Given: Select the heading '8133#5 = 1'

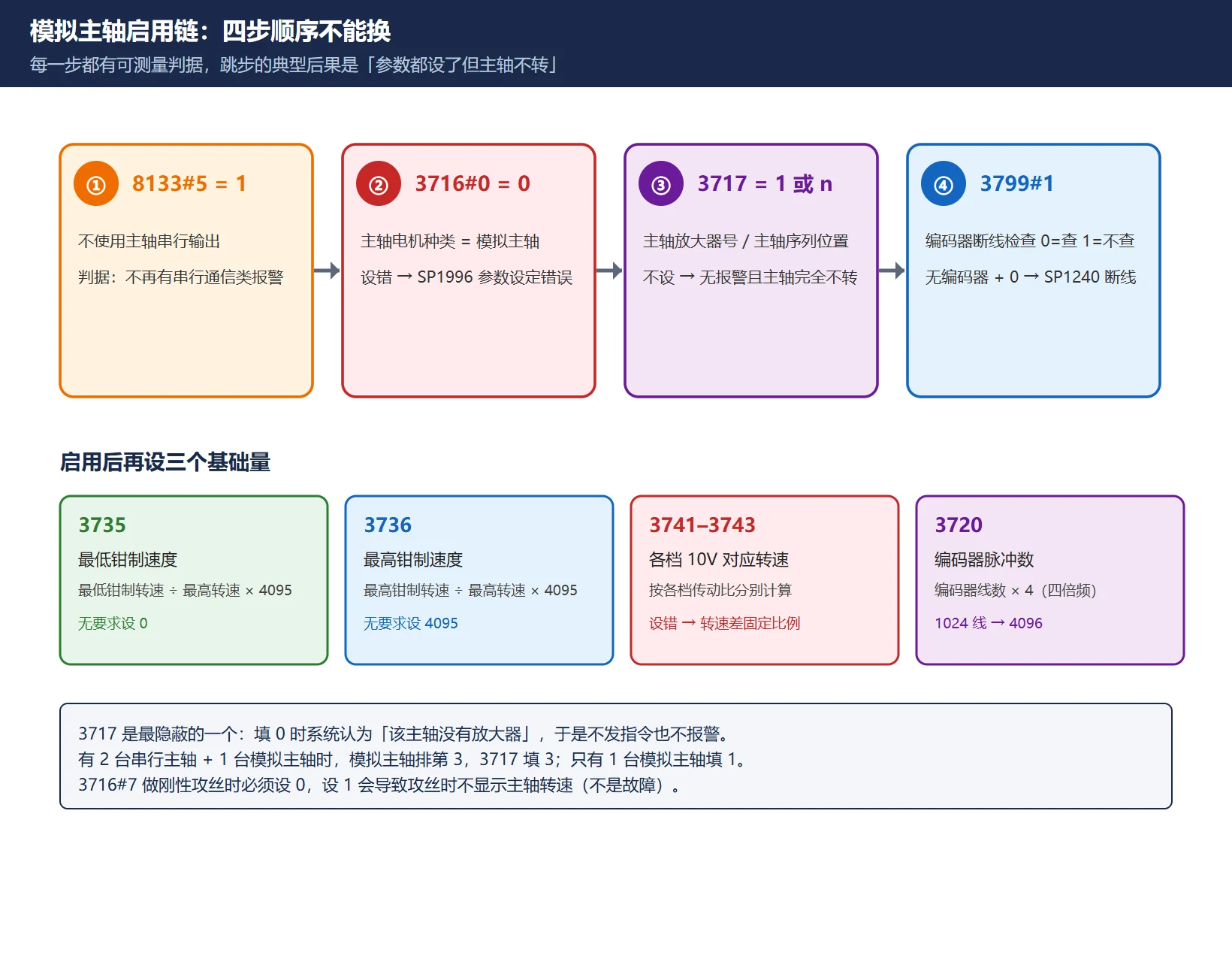Looking at the screenshot, I should point(189,183).
